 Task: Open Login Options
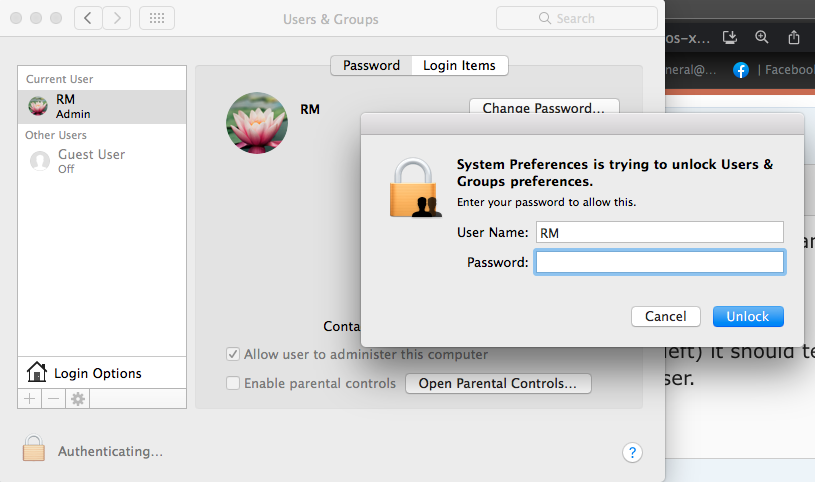(x=98, y=373)
